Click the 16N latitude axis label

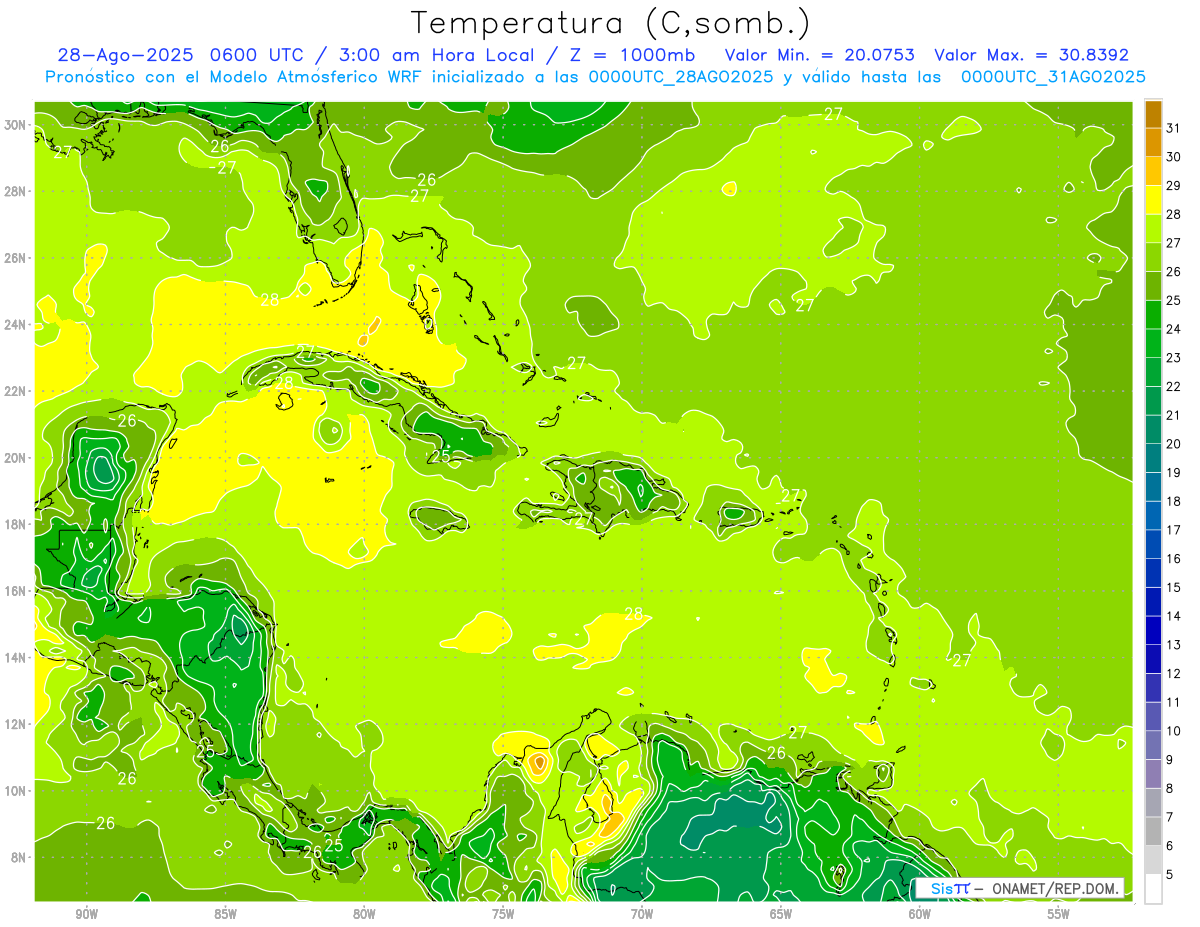click(17, 591)
